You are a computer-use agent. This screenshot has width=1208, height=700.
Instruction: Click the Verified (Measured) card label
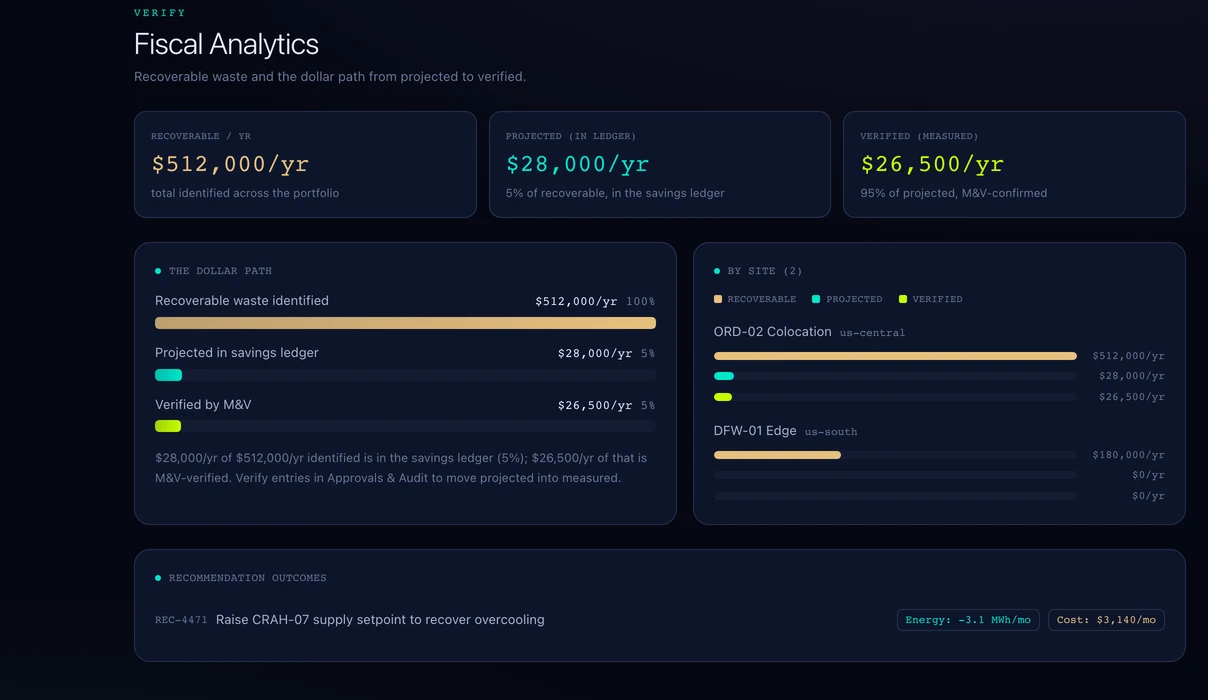[920, 136]
